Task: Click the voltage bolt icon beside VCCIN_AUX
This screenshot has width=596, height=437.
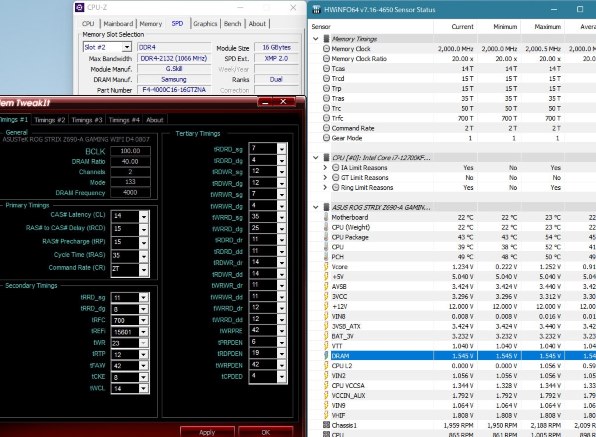Action: 326,395
